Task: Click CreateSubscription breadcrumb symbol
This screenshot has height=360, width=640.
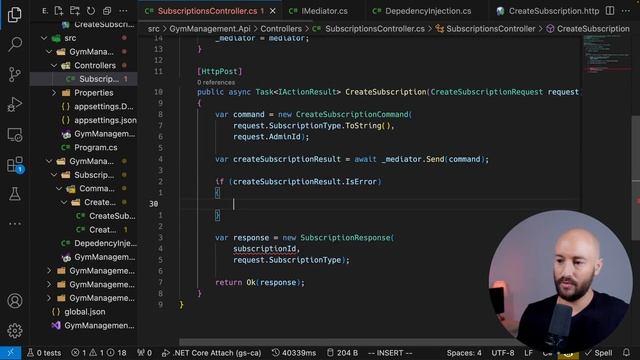Action: (x=588, y=29)
